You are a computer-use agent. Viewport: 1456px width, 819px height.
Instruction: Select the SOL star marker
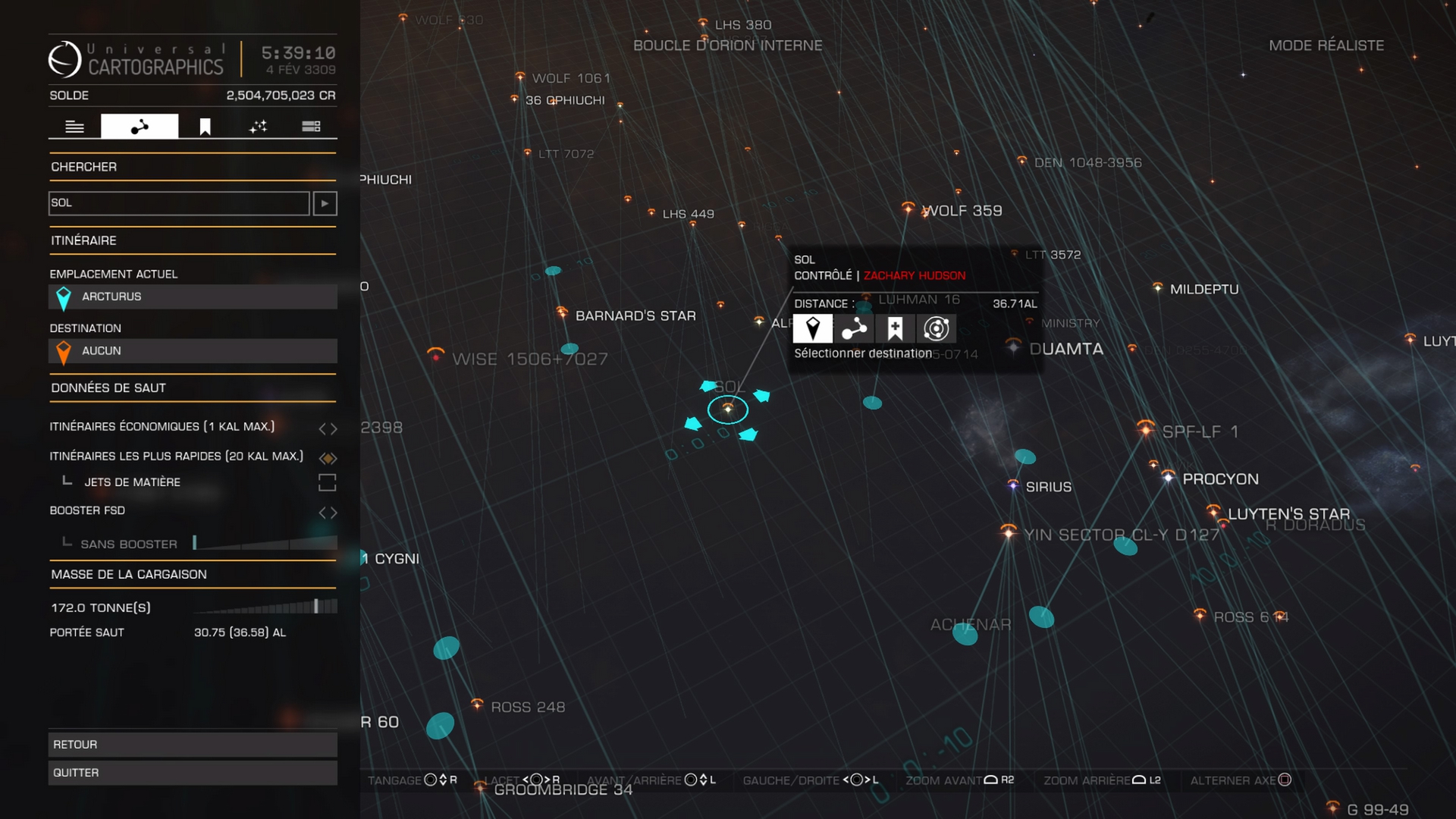(x=728, y=409)
